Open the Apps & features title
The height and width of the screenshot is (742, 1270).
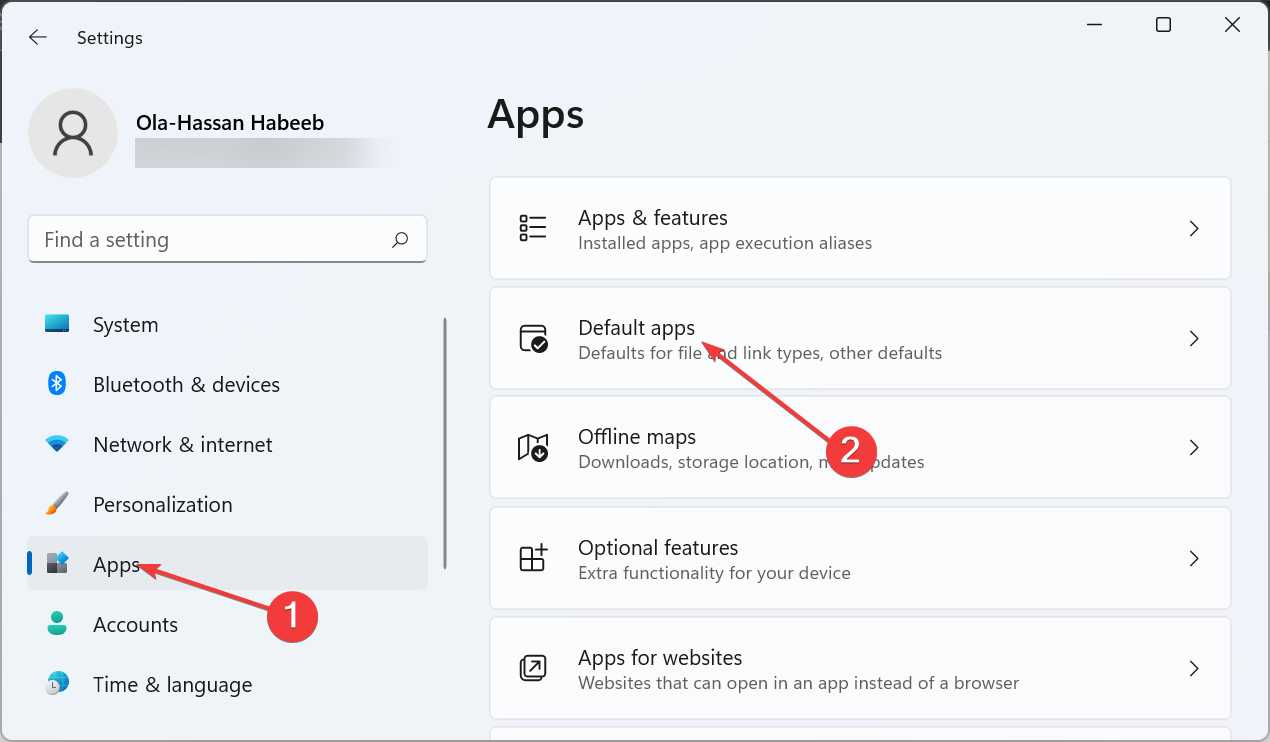point(653,217)
